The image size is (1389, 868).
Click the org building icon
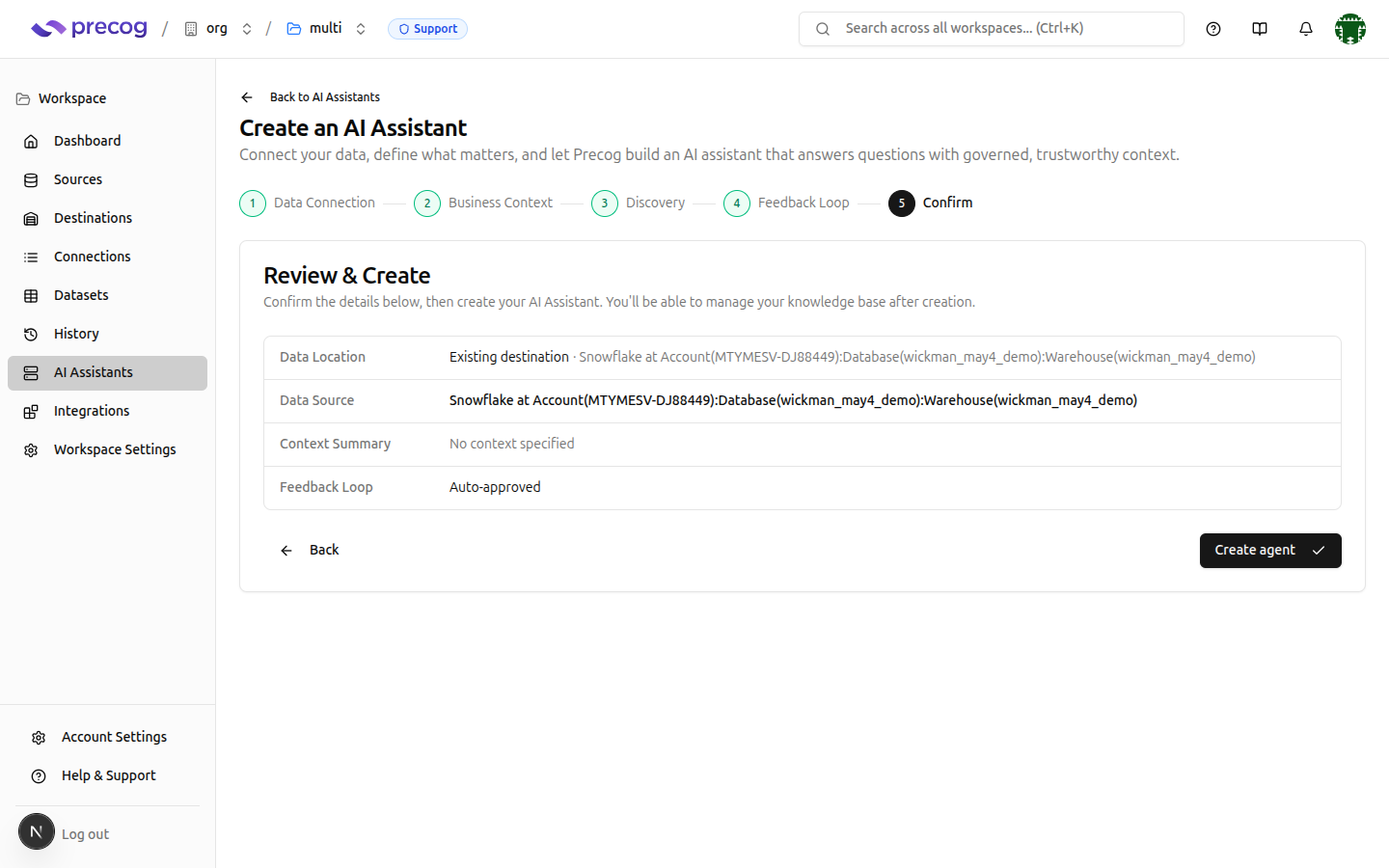(191, 29)
